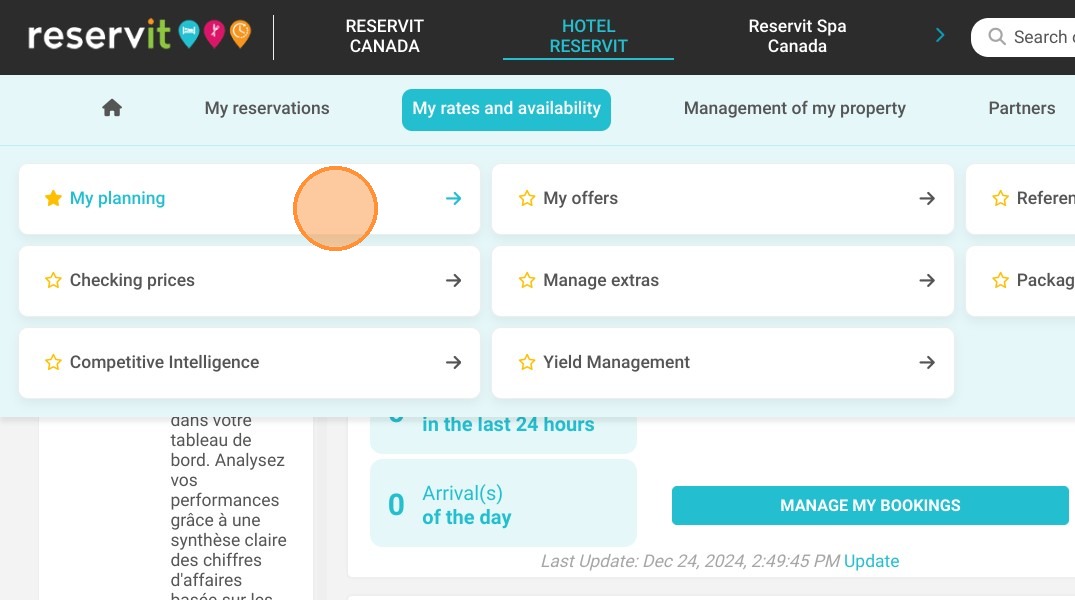Screen dimensions: 1075x600
Task: Go to the home icon
Action: (x=112, y=108)
